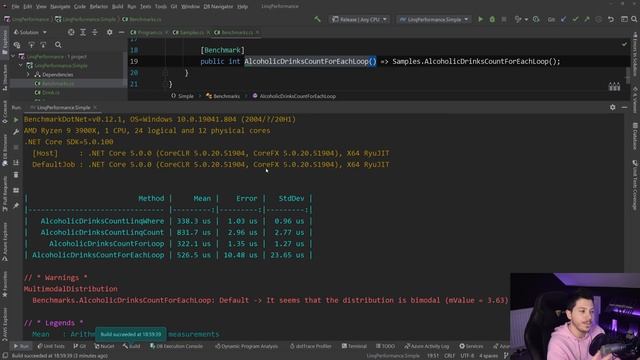Collapse the LinqPerformance.Simple project node
This screenshot has height=360, width=640.
[20, 65]
